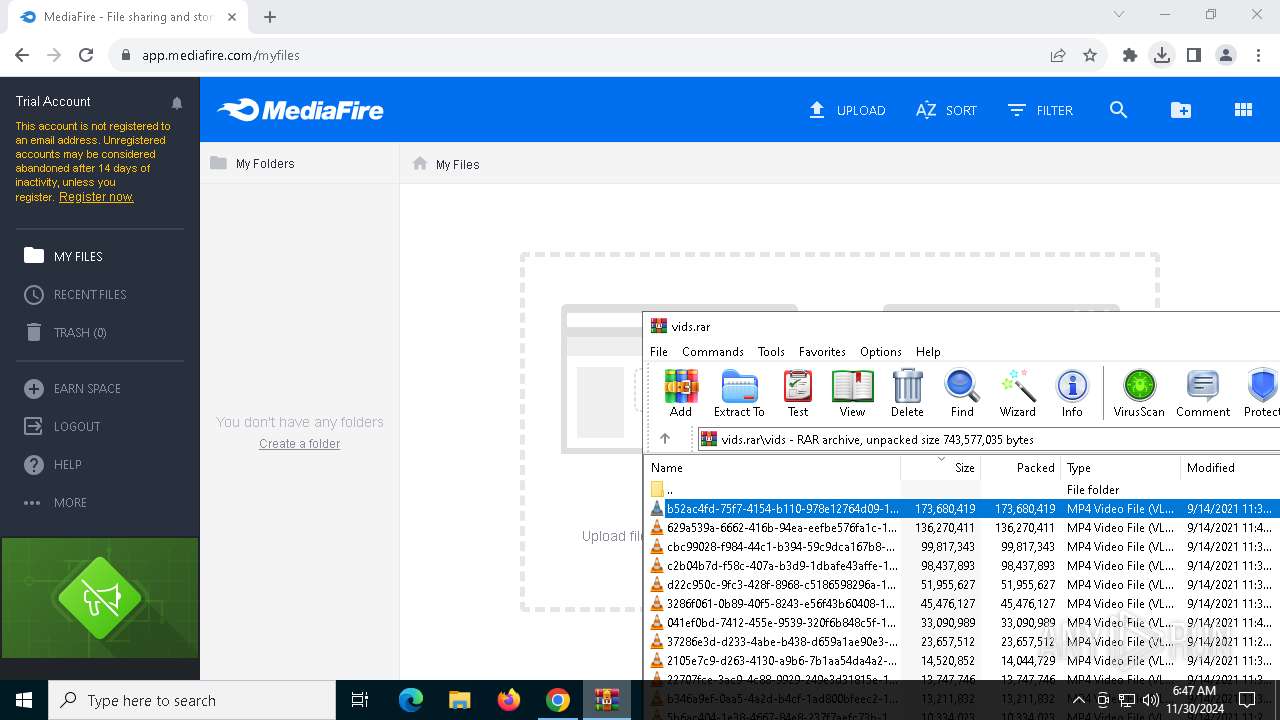Open WinRAR Tools menu
This screenshot has width=1280, height=720.
click(771, 352)
